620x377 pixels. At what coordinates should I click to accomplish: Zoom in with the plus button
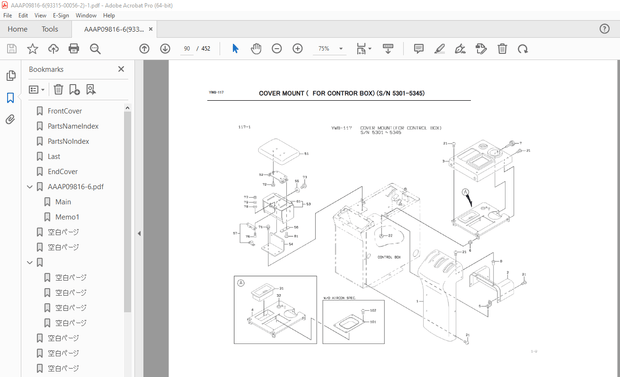point(297,49)
